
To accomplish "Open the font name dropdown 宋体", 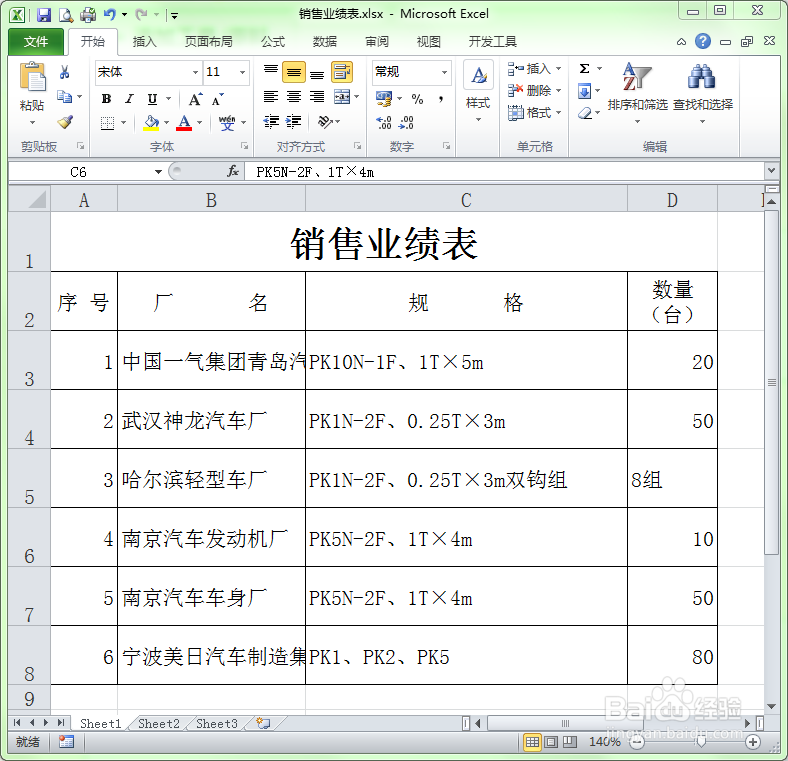I will 195,72.
